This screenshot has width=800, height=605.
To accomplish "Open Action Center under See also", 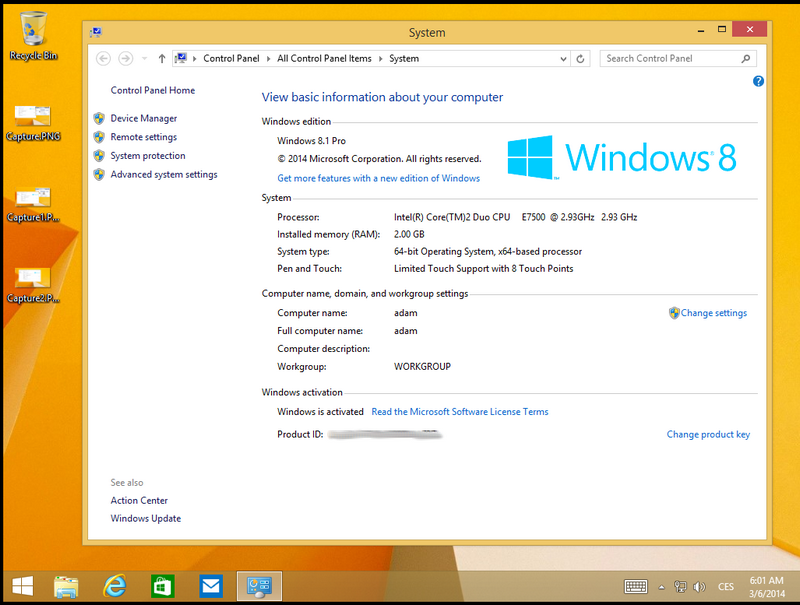I will [139, 500].
